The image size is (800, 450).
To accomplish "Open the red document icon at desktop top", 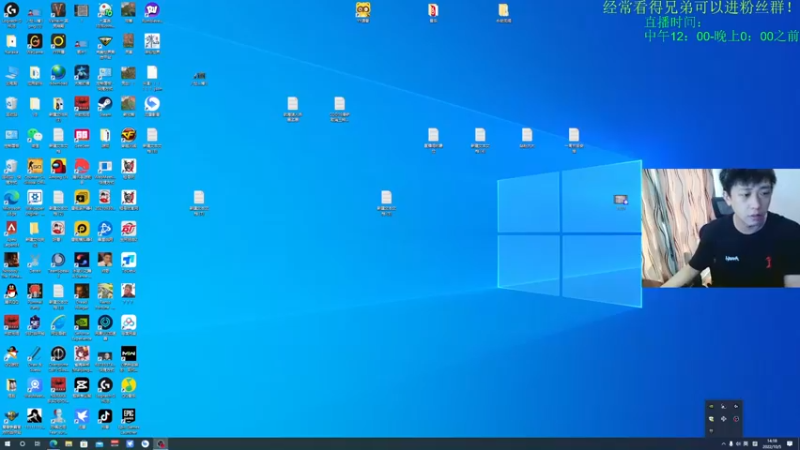I will tap(433, 10).
